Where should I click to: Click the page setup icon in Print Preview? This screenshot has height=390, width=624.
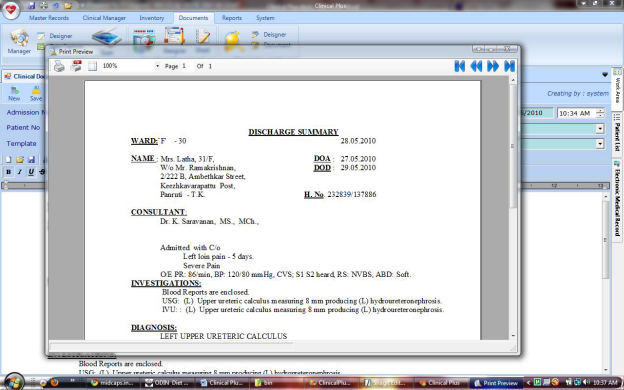[x=92, y=66]
